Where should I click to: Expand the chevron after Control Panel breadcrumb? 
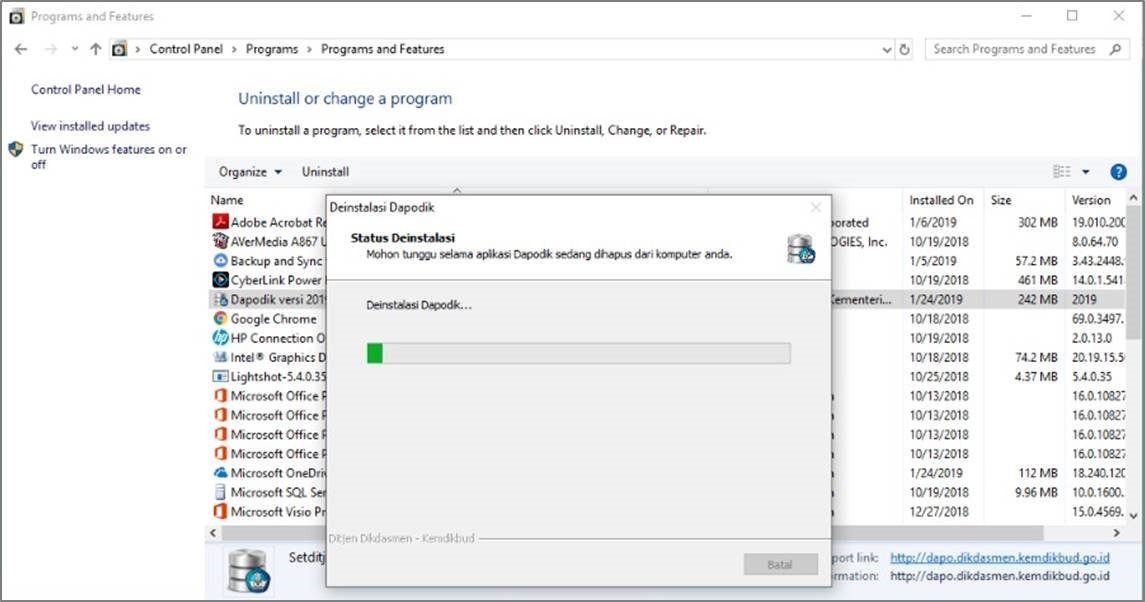pyautogui.click(x=234, y=49)
